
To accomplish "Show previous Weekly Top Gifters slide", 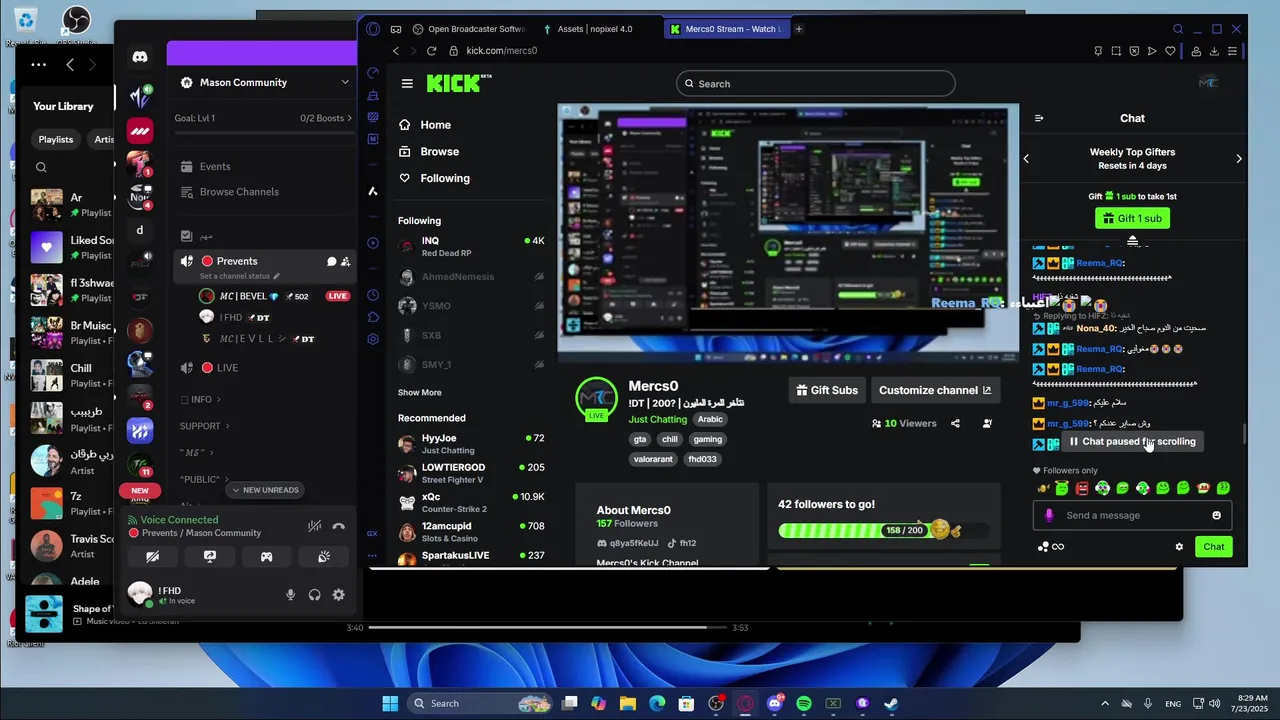I will [x=1026, y=158].
